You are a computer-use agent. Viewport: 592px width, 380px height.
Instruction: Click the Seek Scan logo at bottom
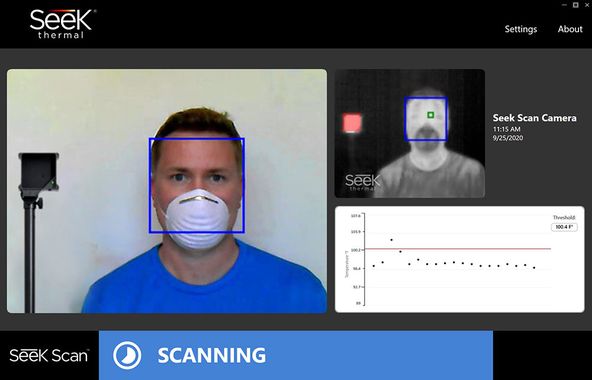[49, 355]
